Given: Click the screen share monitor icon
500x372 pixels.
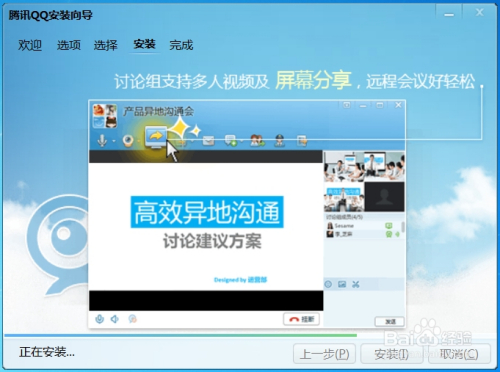Looking at the screenshot, I should click(156, 137).
